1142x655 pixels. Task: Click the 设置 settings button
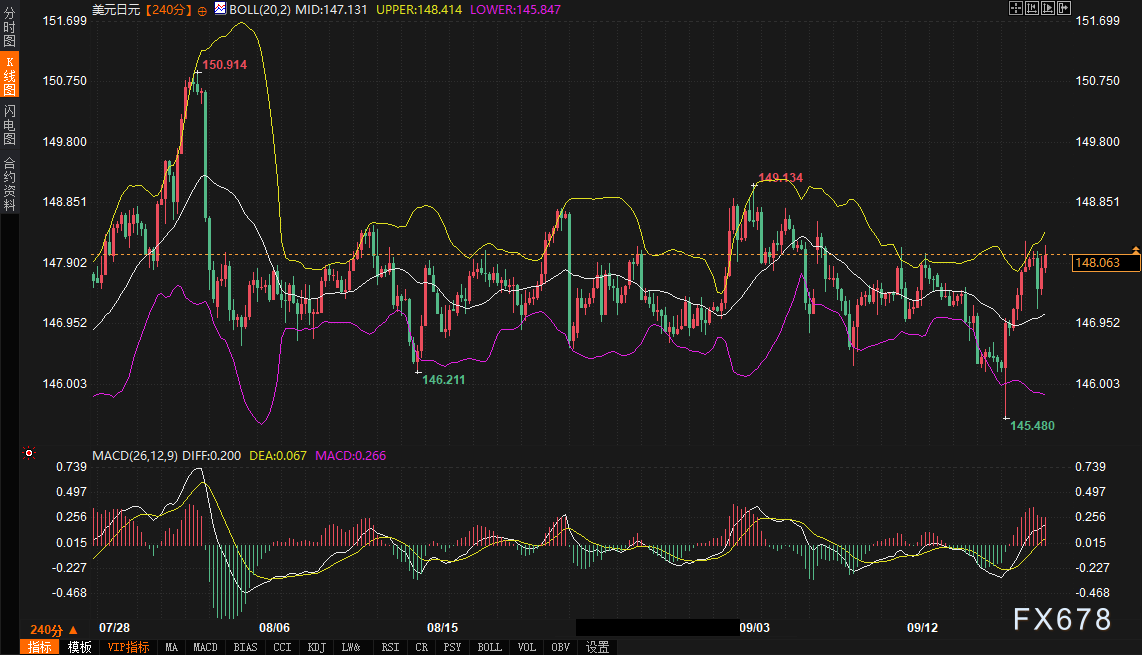pyautogui.click(x=598, y=647)
